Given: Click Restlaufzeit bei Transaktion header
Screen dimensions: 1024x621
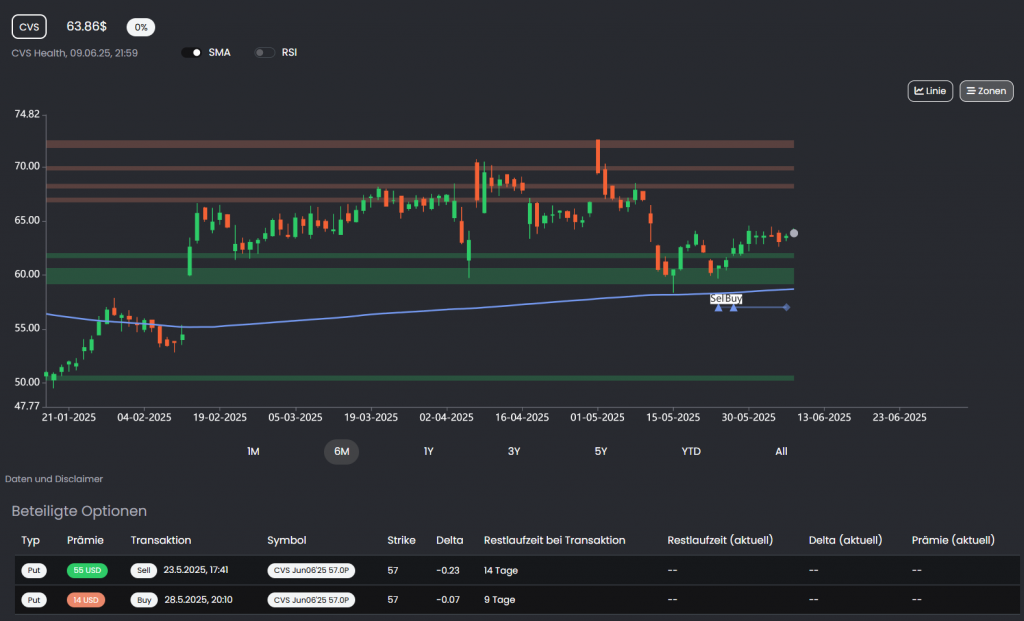Looking at the screenshot, I should point(554,540).
